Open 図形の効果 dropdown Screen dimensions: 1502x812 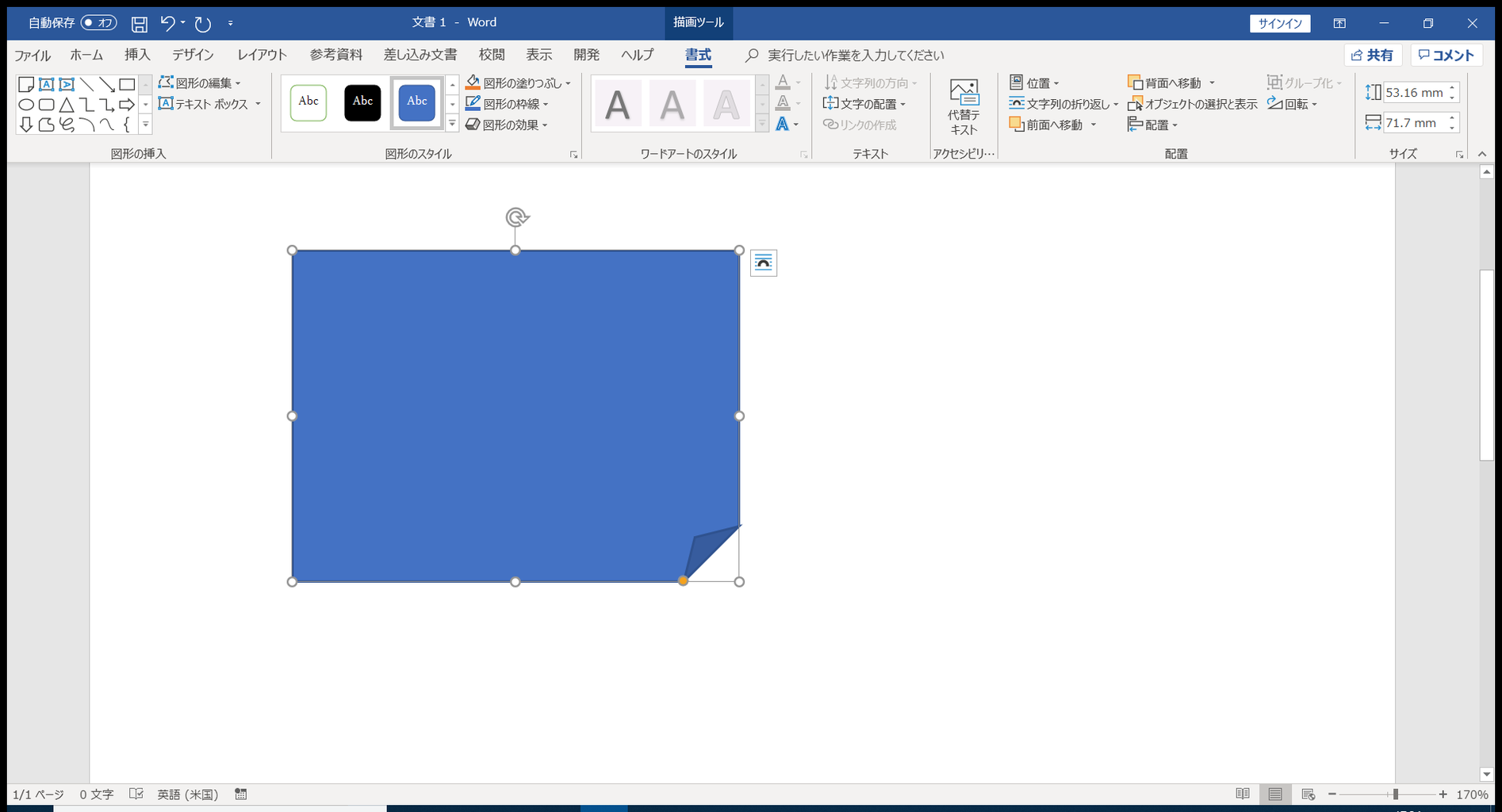[x=507, y=124]
